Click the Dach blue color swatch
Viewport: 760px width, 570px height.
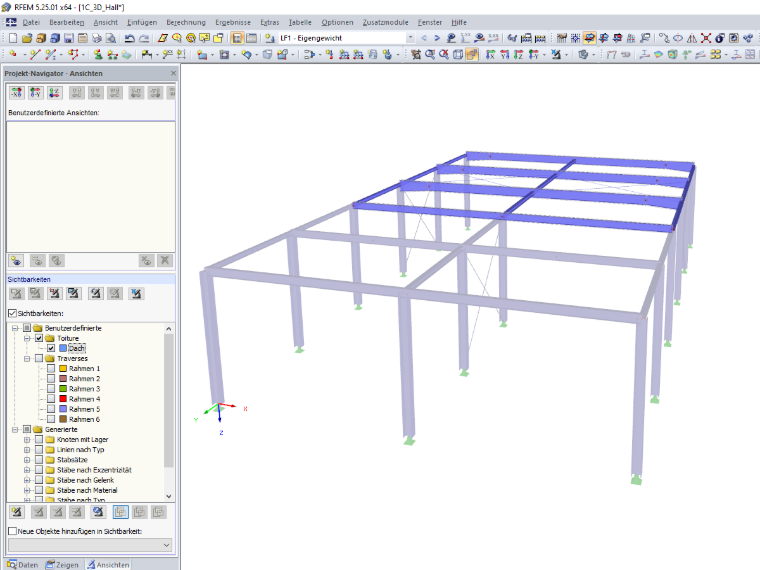[63, 348]
